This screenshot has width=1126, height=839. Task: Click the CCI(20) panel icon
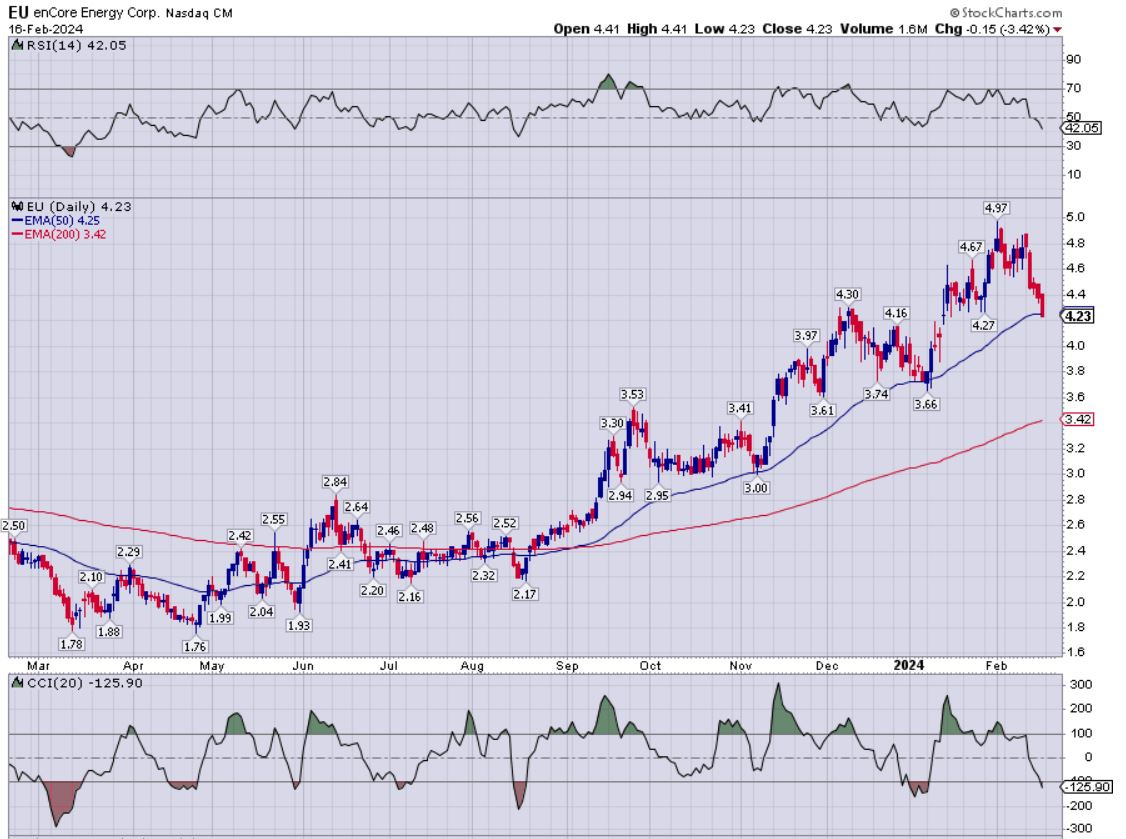(x=17, y=683)
